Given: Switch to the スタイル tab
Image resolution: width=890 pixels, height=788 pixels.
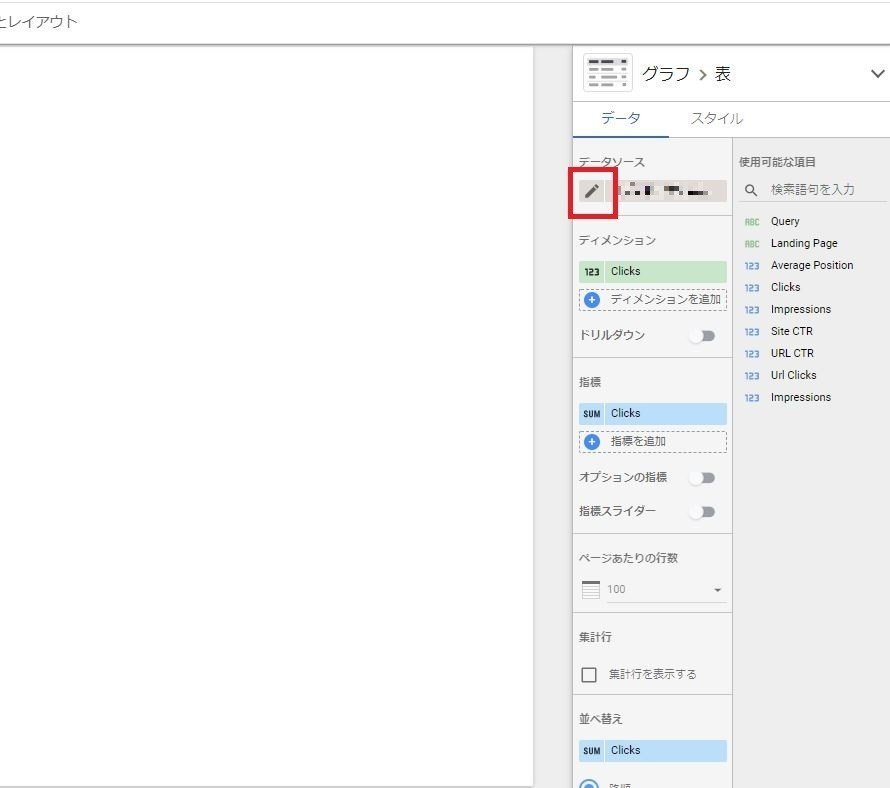Looking at the screenshot, I should coord(716,118).
